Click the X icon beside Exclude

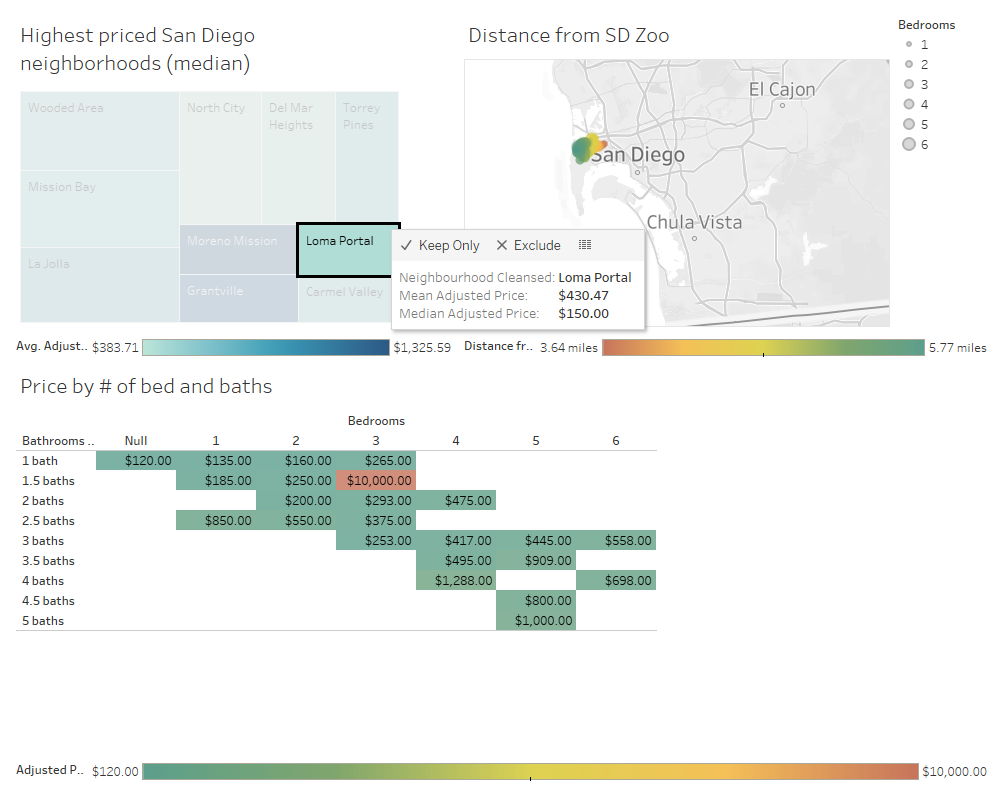tap(500, 245)
